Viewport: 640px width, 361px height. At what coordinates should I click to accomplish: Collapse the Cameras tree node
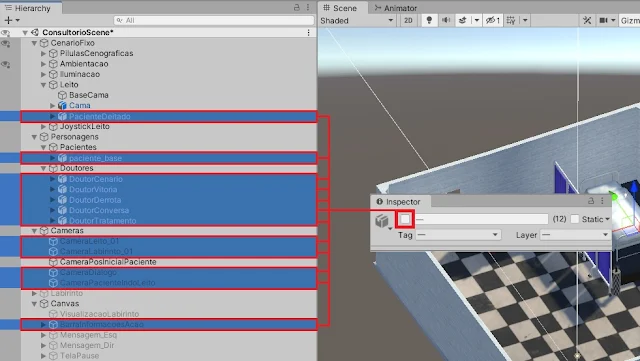click(34, 231)
